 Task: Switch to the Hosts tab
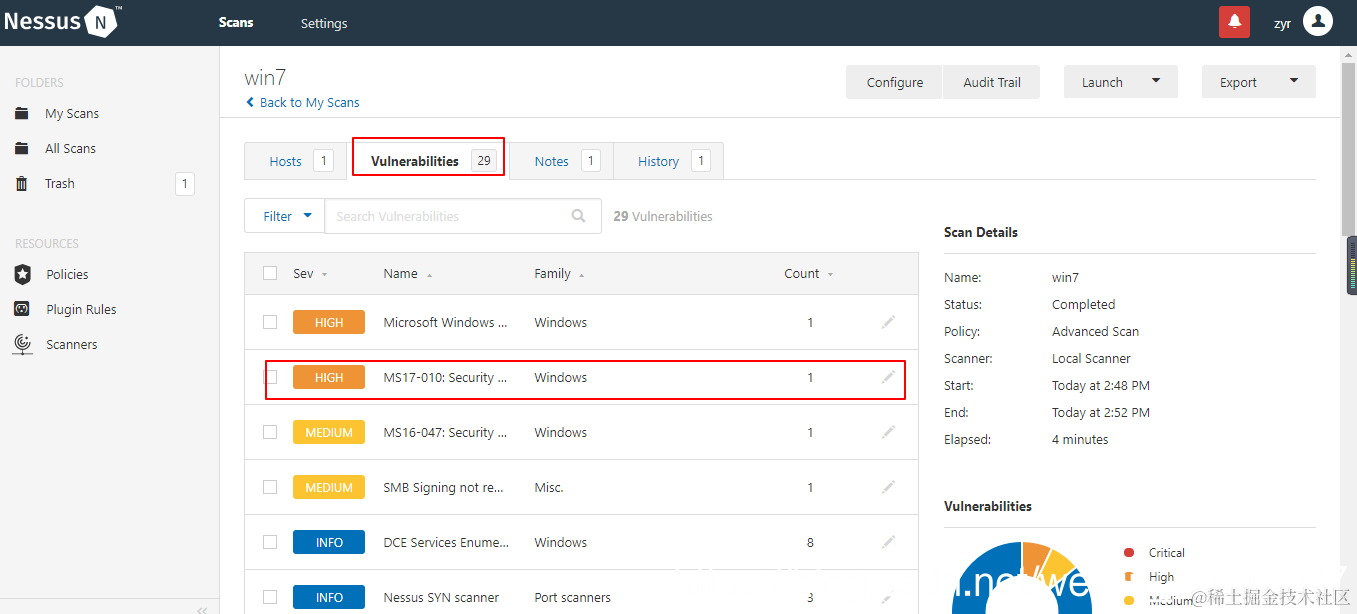(296, 161)
